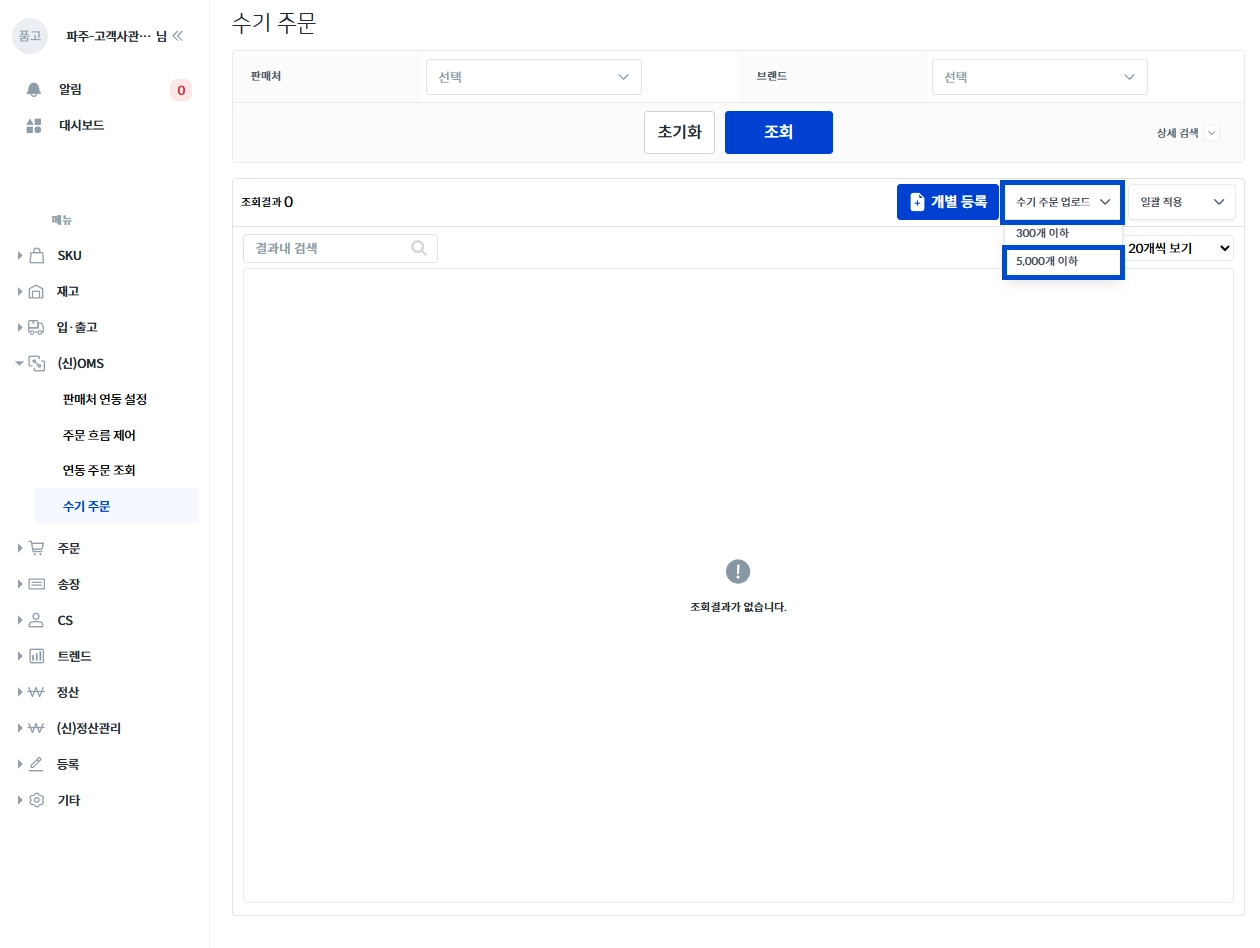1260x948 pixels.
Task: Click the 입·출고 truck icon
Action: (37, 327)
